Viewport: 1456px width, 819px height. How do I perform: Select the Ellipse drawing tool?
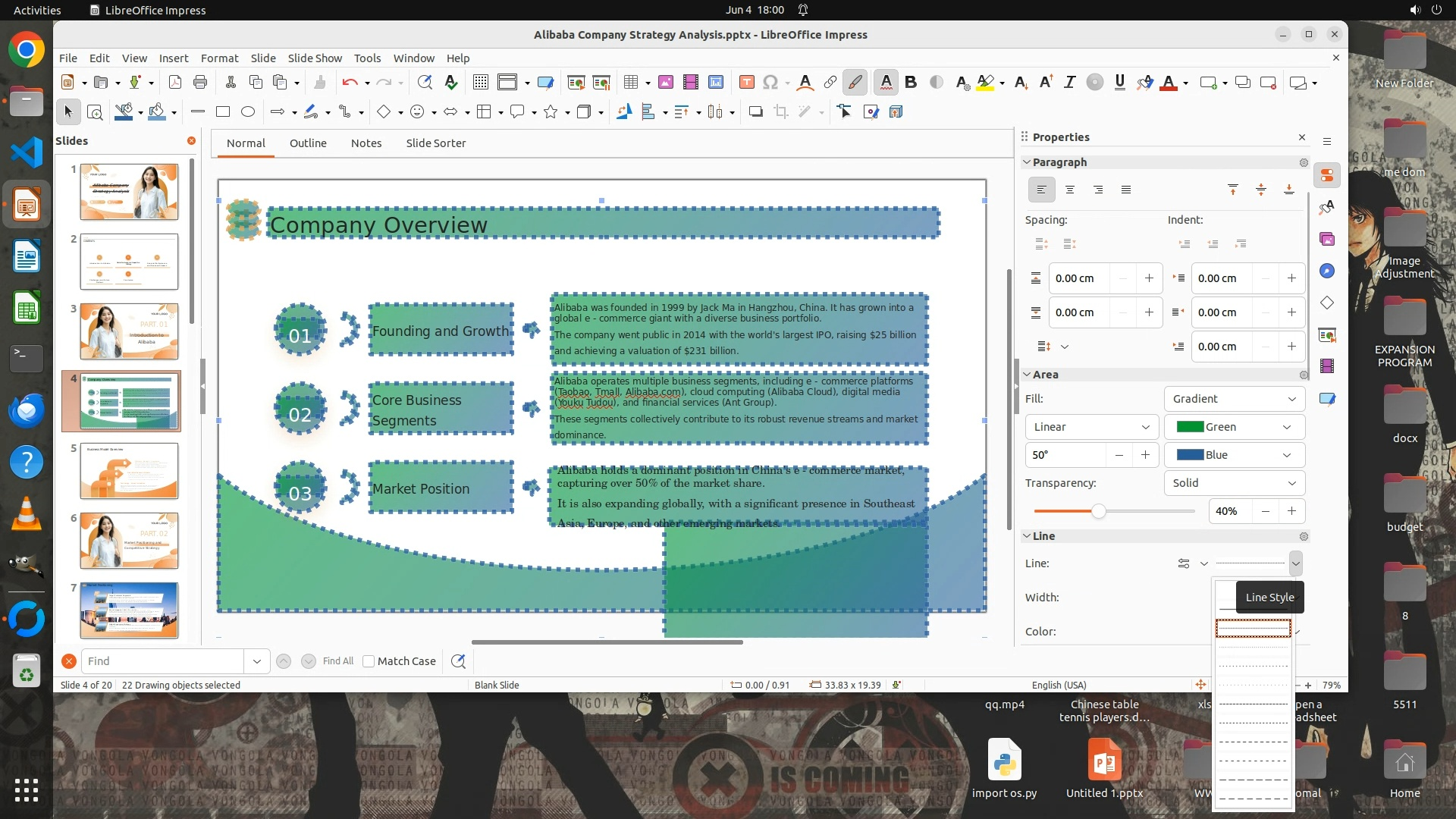[247, 111]
